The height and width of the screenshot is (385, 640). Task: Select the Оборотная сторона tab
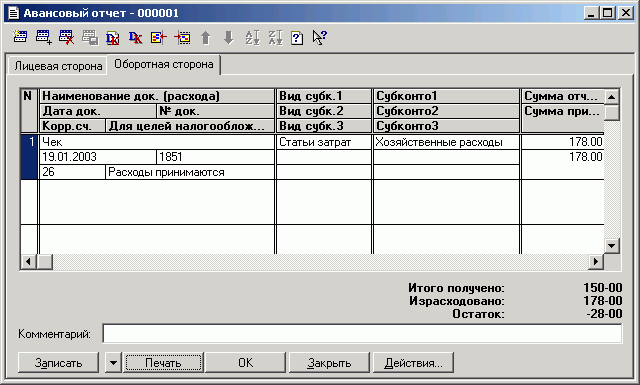[x=164, y=65]
